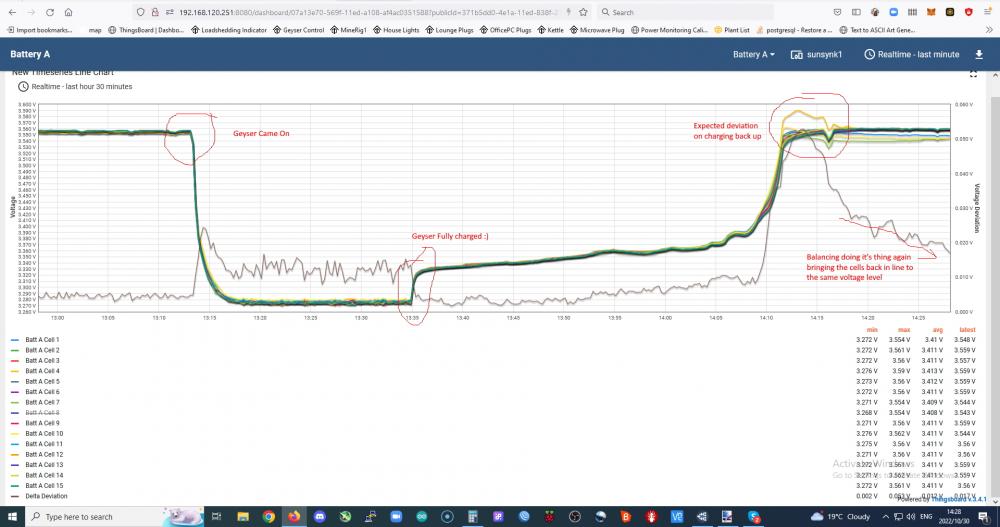
Task: Bookmark this page with the star icon
Action: pos(583,12)
